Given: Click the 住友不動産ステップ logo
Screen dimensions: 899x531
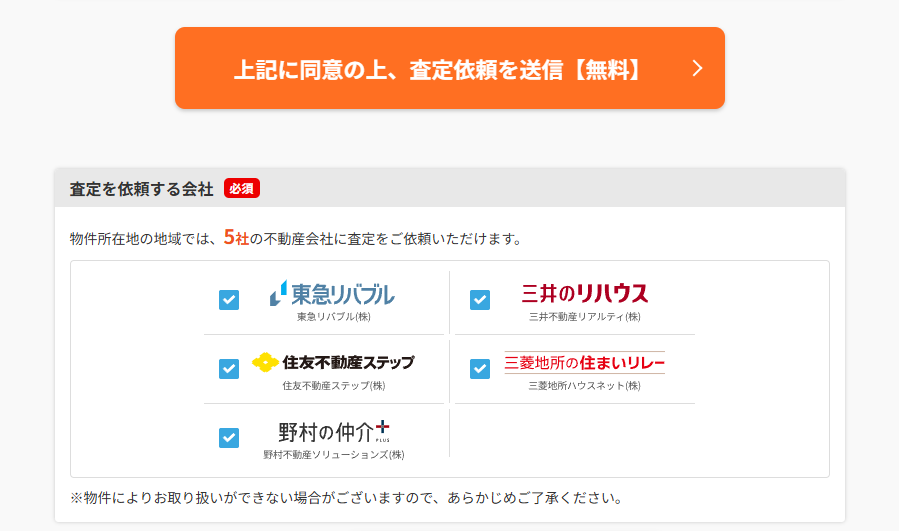Looking at the screenshot, I should tap(333, 362).
